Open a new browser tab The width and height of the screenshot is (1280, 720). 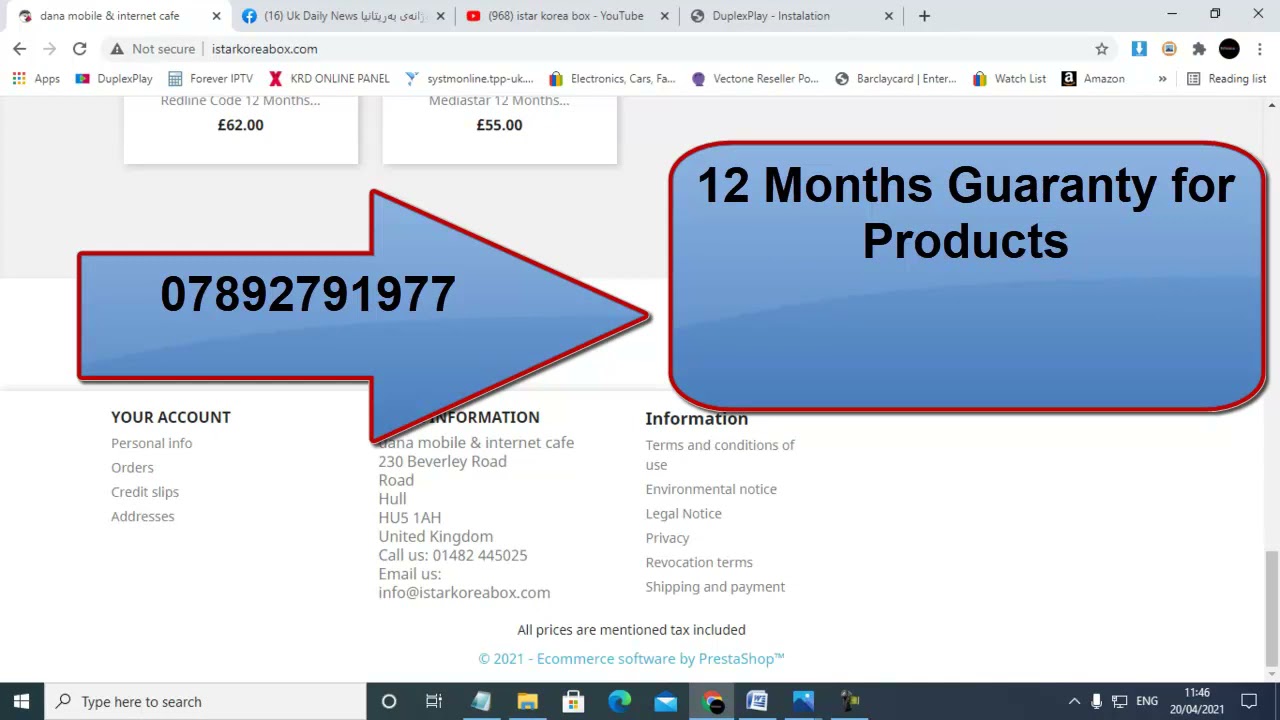coord(924,16)
